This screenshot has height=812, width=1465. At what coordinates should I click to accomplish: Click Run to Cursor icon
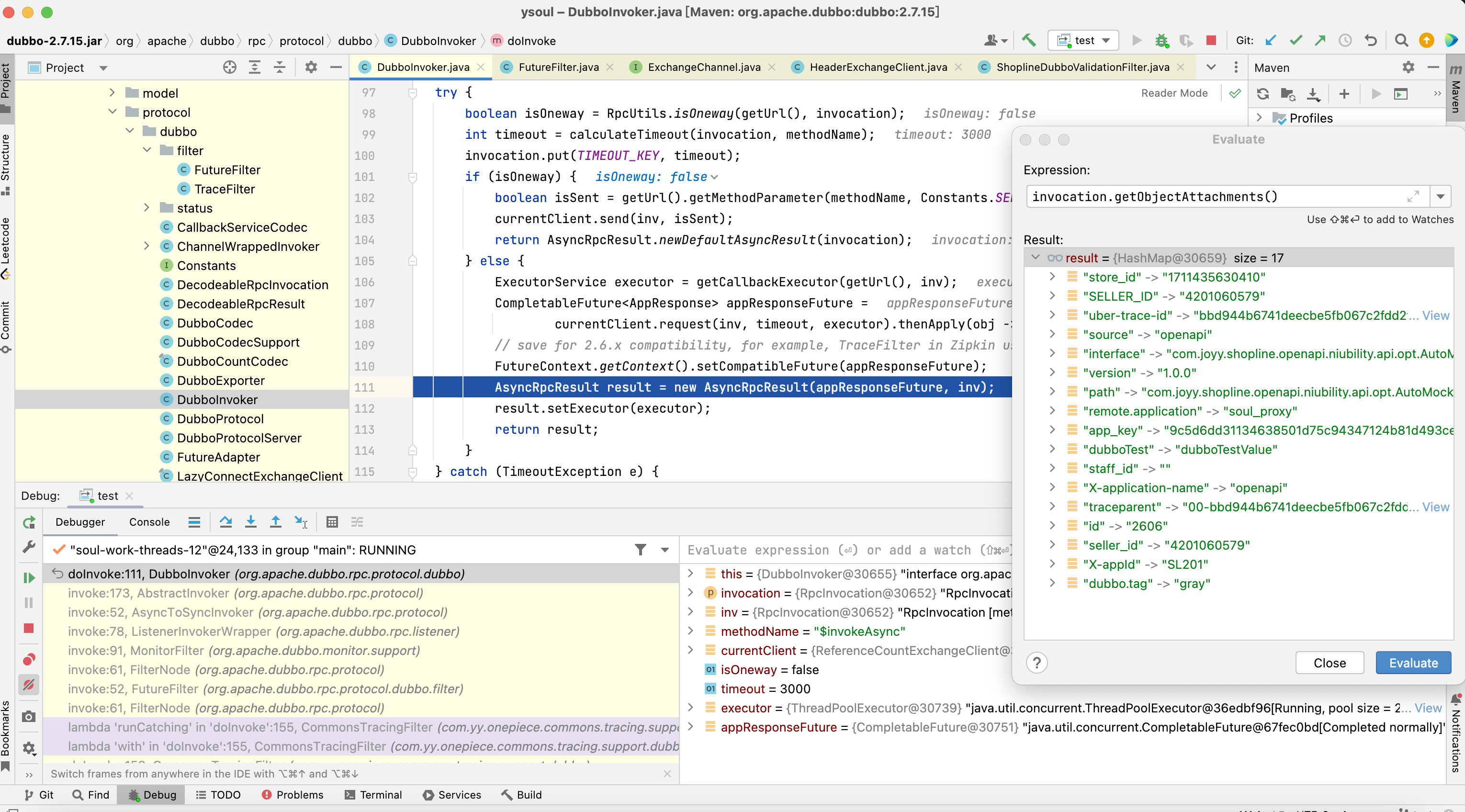click(301, 521)
